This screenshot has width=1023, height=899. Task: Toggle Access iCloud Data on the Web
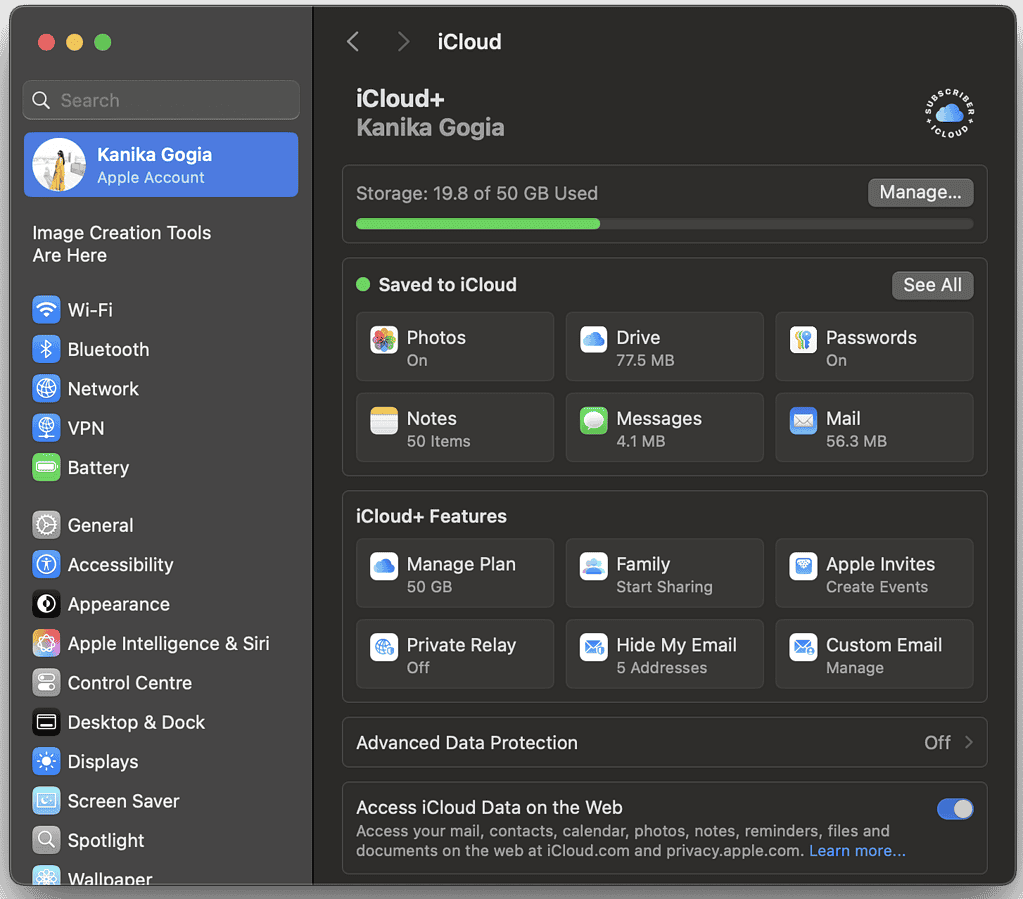tap(954, 809)
